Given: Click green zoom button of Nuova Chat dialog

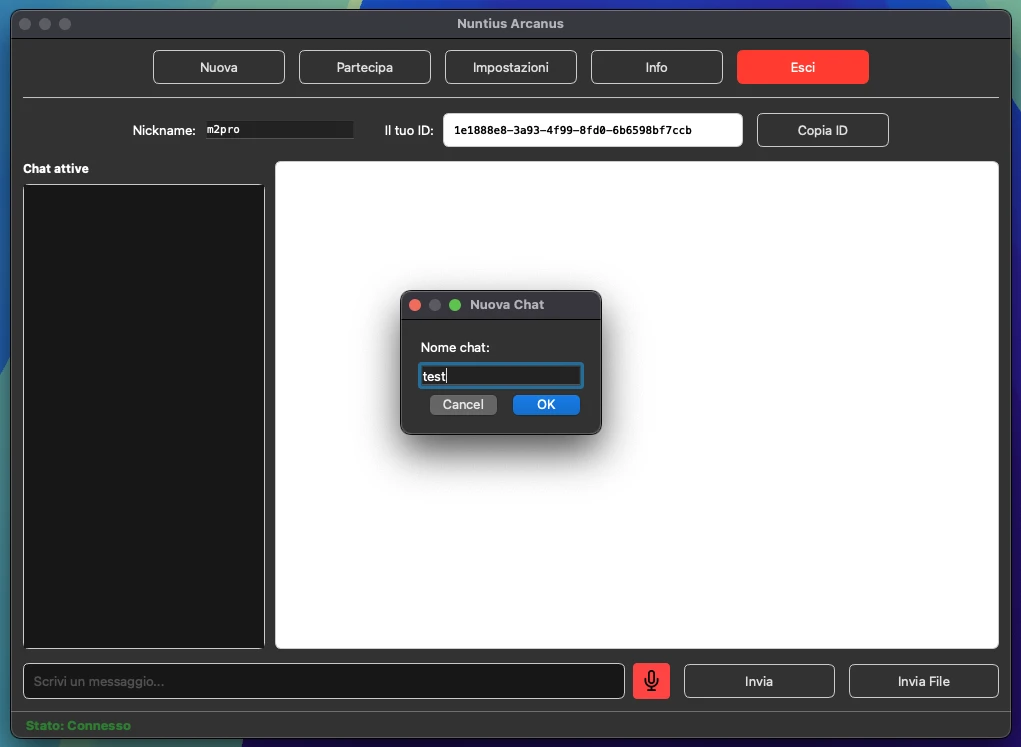Looking at the screenshot, I should coord(455,305).
